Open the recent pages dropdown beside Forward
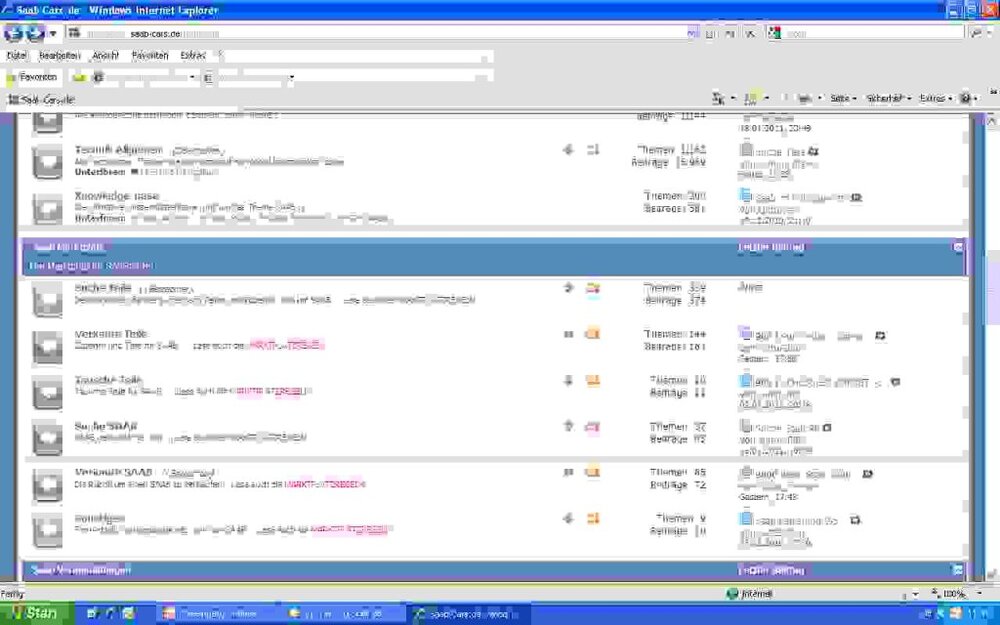This screenshot has height=625, width=1000. point(54,33)
